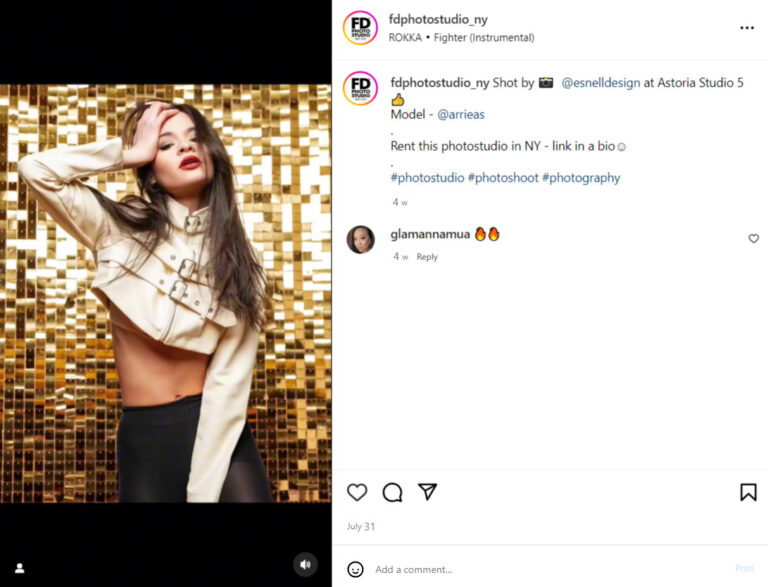Open ROKKA Fighter audio track link
The height and width of the screenshot is (587, 768).
coord(461,38)
